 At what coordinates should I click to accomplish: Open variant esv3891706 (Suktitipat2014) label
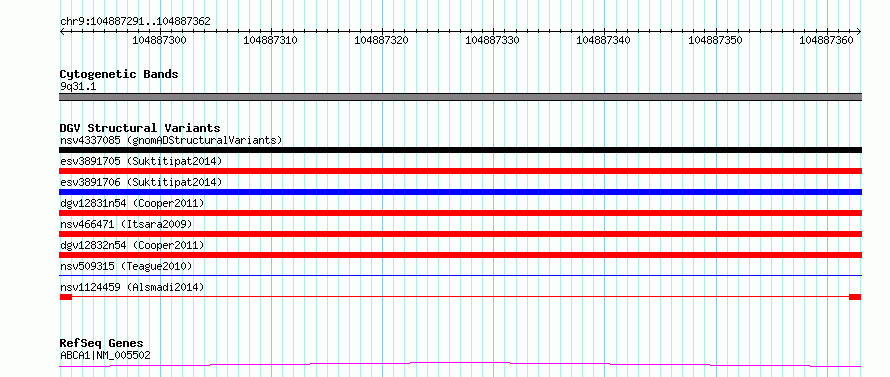tap(141, 182)
